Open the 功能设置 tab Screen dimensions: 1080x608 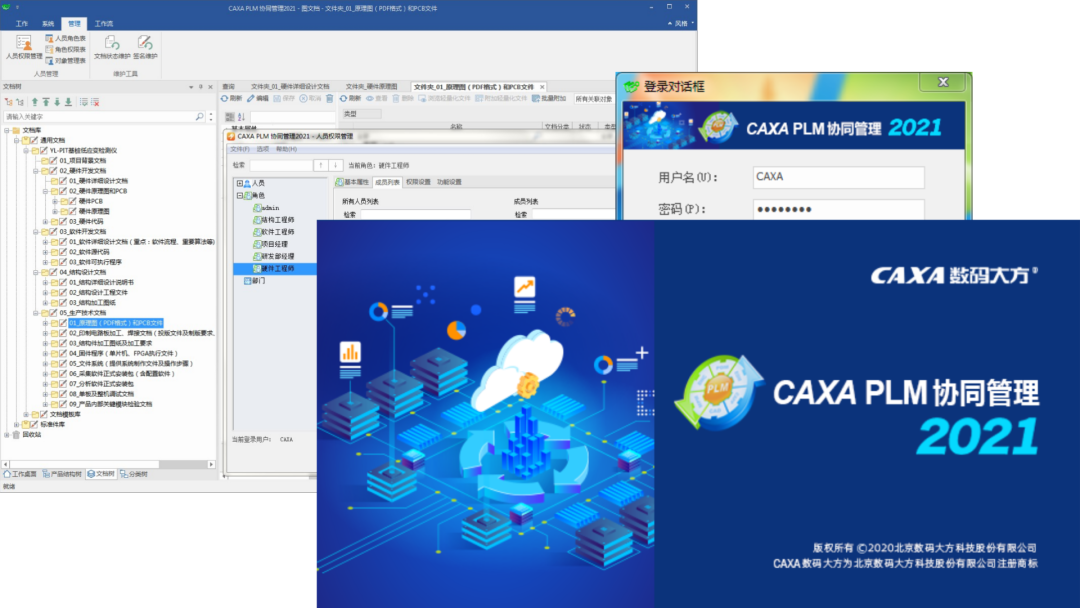coord(449,182)
